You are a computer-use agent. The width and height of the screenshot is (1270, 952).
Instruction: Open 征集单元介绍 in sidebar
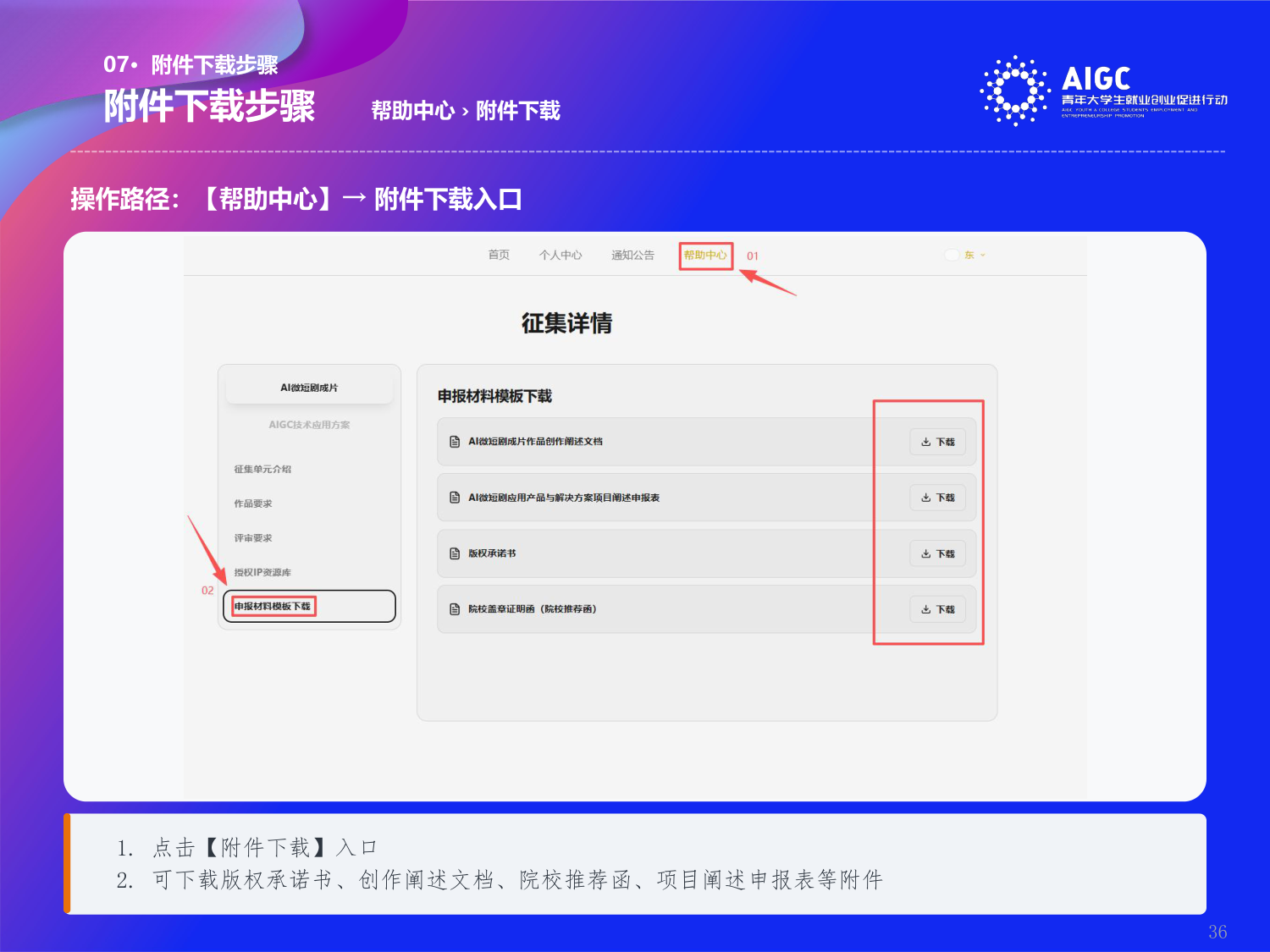click(262, 469)
